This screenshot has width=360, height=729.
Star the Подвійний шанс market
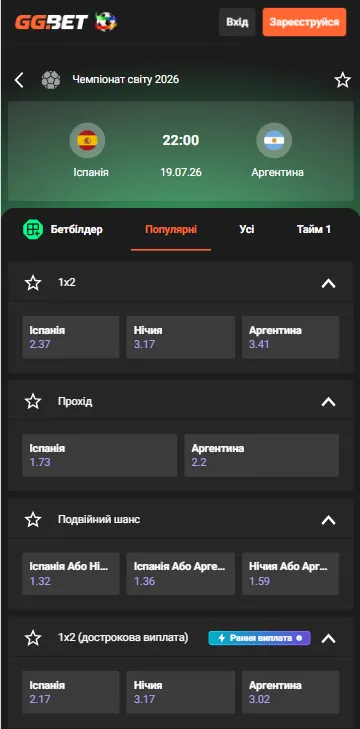tap(33, 519)
